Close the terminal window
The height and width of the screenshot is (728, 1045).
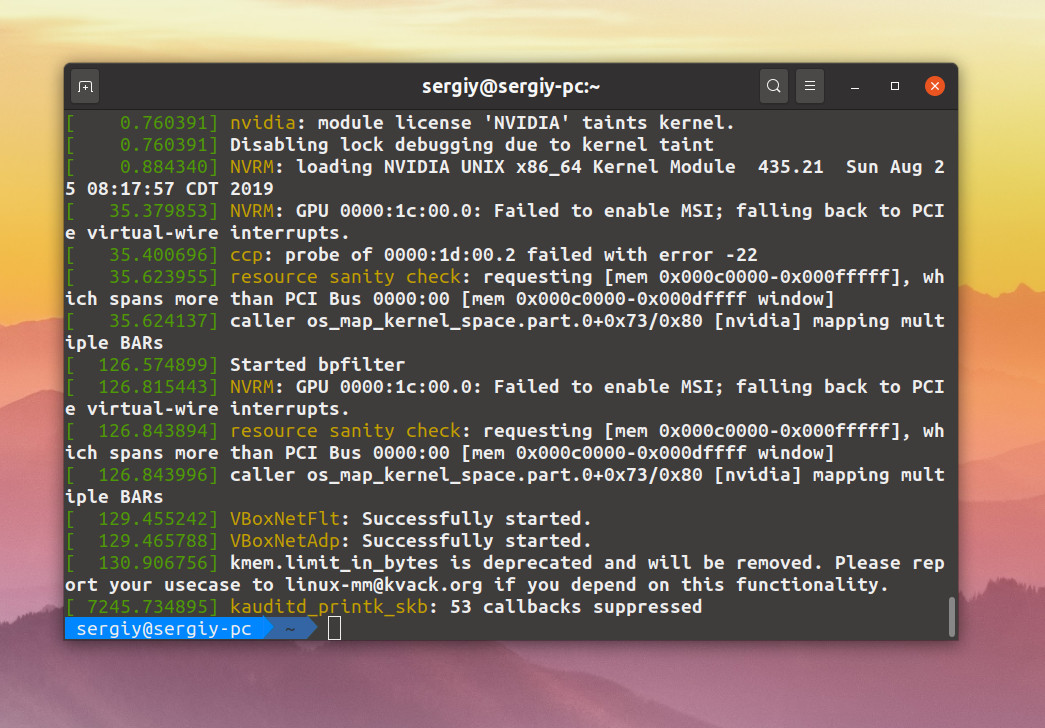(934, 86)
